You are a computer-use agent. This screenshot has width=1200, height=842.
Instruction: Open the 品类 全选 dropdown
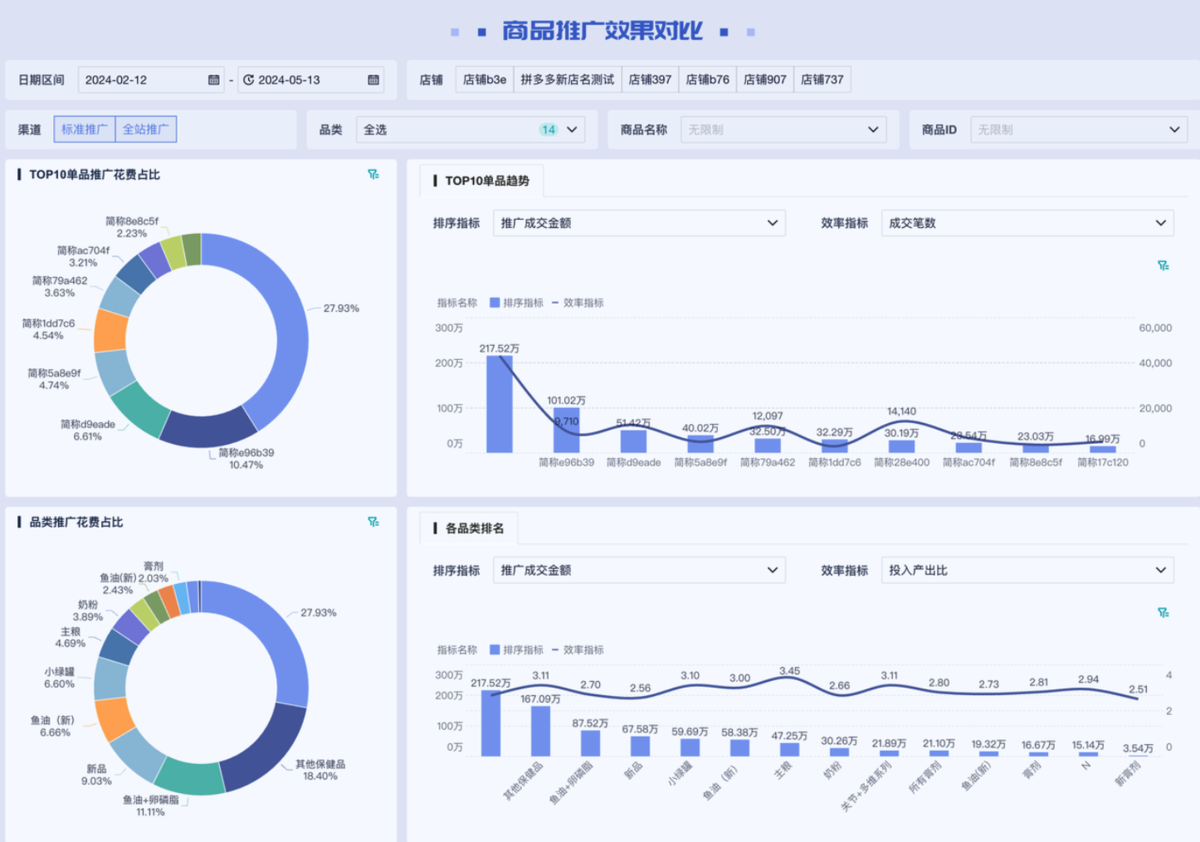click(x=470, y=130)
